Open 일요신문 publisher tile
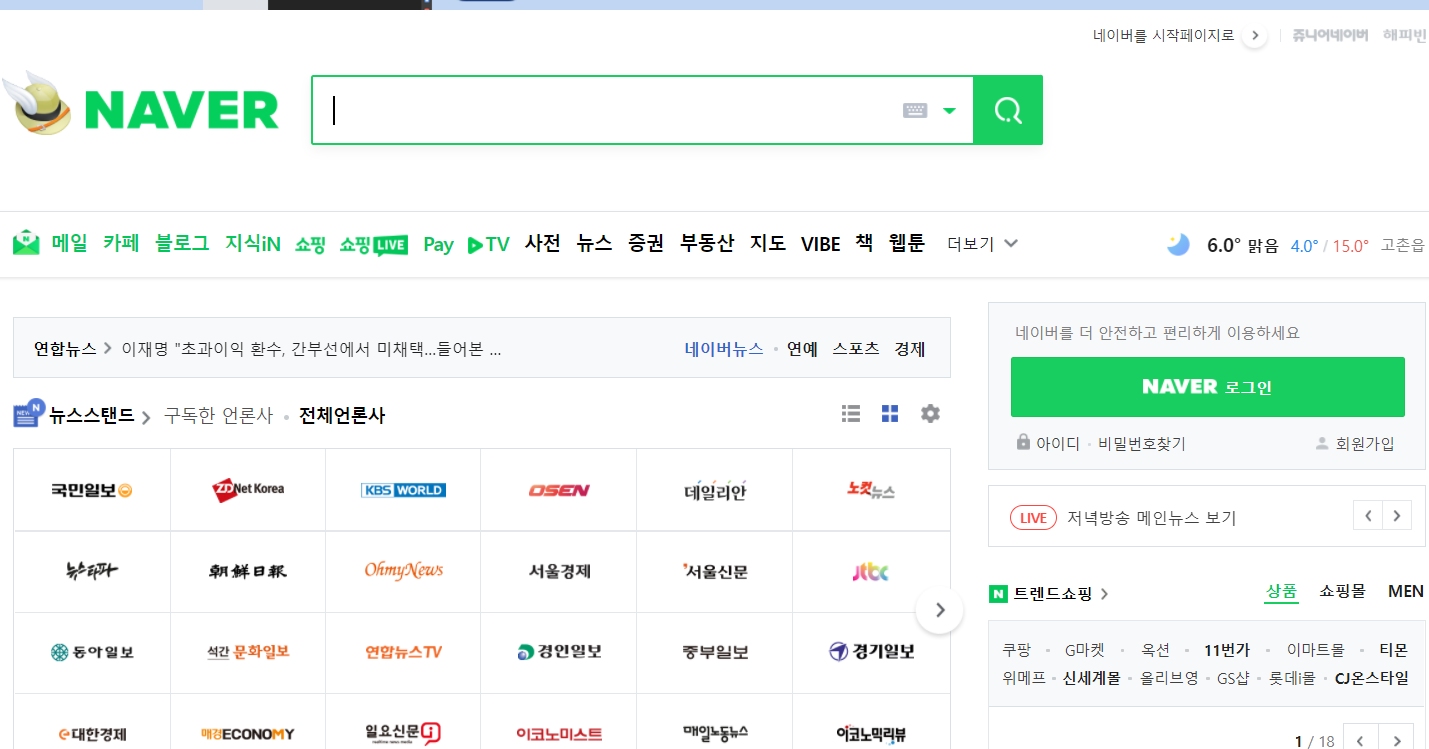Viewport: 1429px width, 749px height. coord(403,733)
